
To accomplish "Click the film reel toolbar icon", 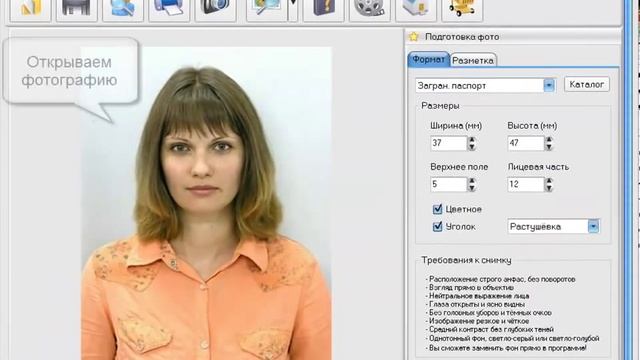I will coord(369,9).
